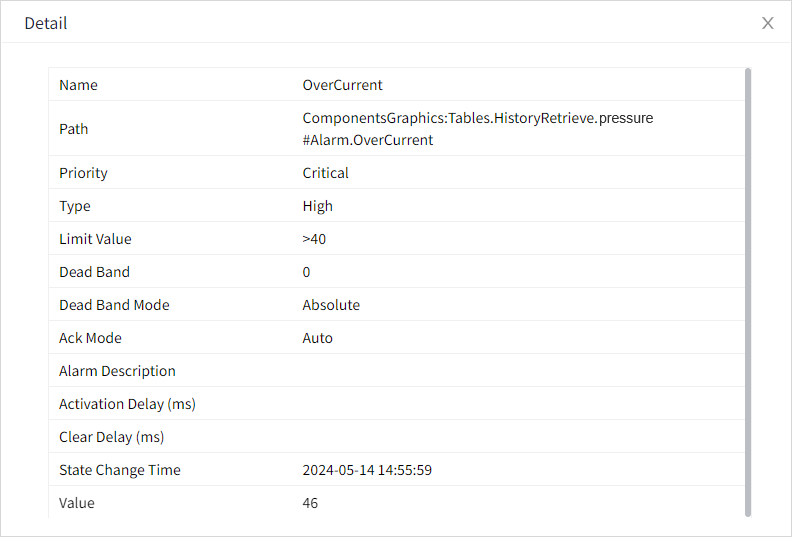Click the Ack Mode row label

(90, 338)
